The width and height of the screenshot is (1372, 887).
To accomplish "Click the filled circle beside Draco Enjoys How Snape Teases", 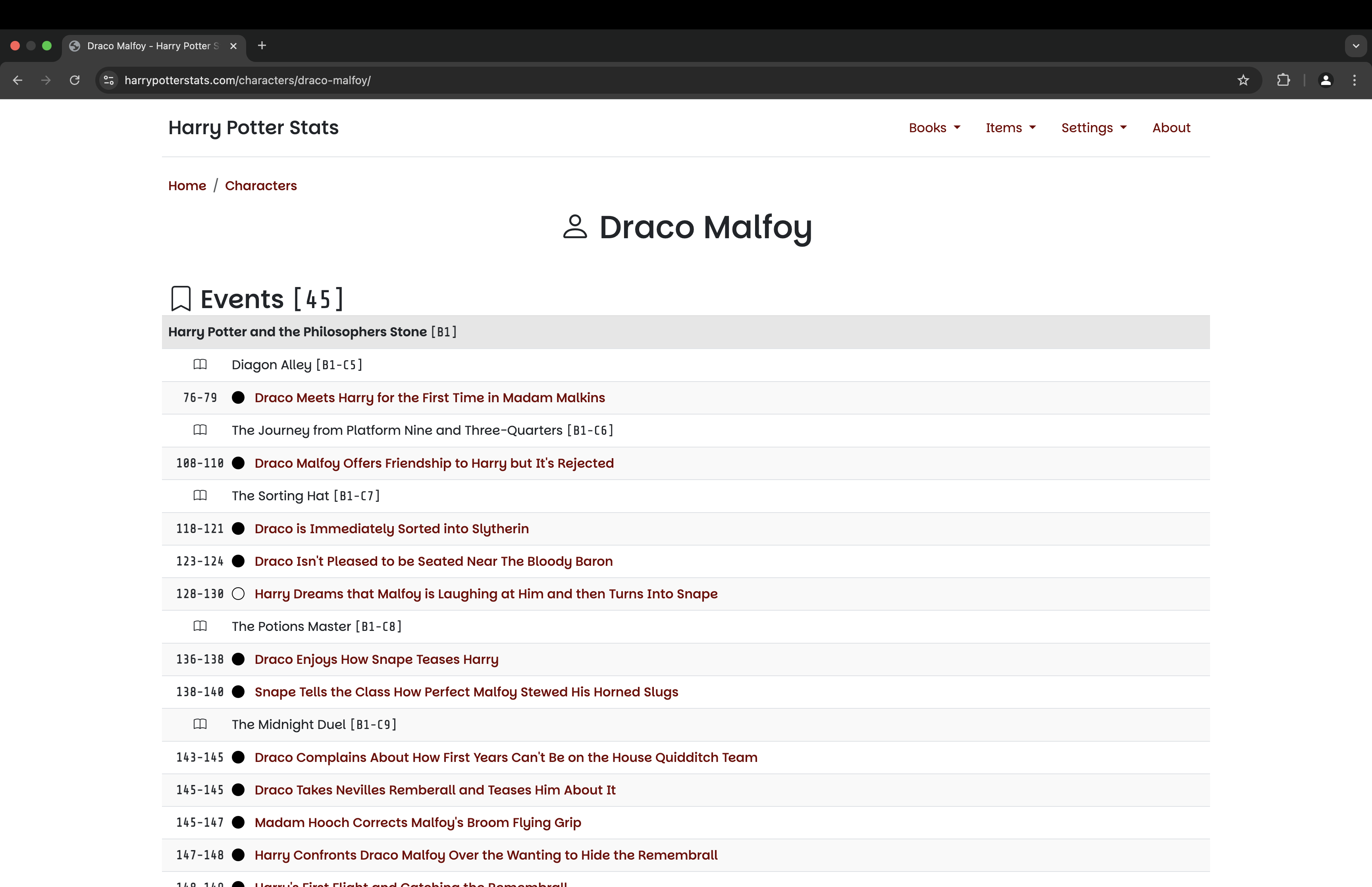I will tap(238, 659).
